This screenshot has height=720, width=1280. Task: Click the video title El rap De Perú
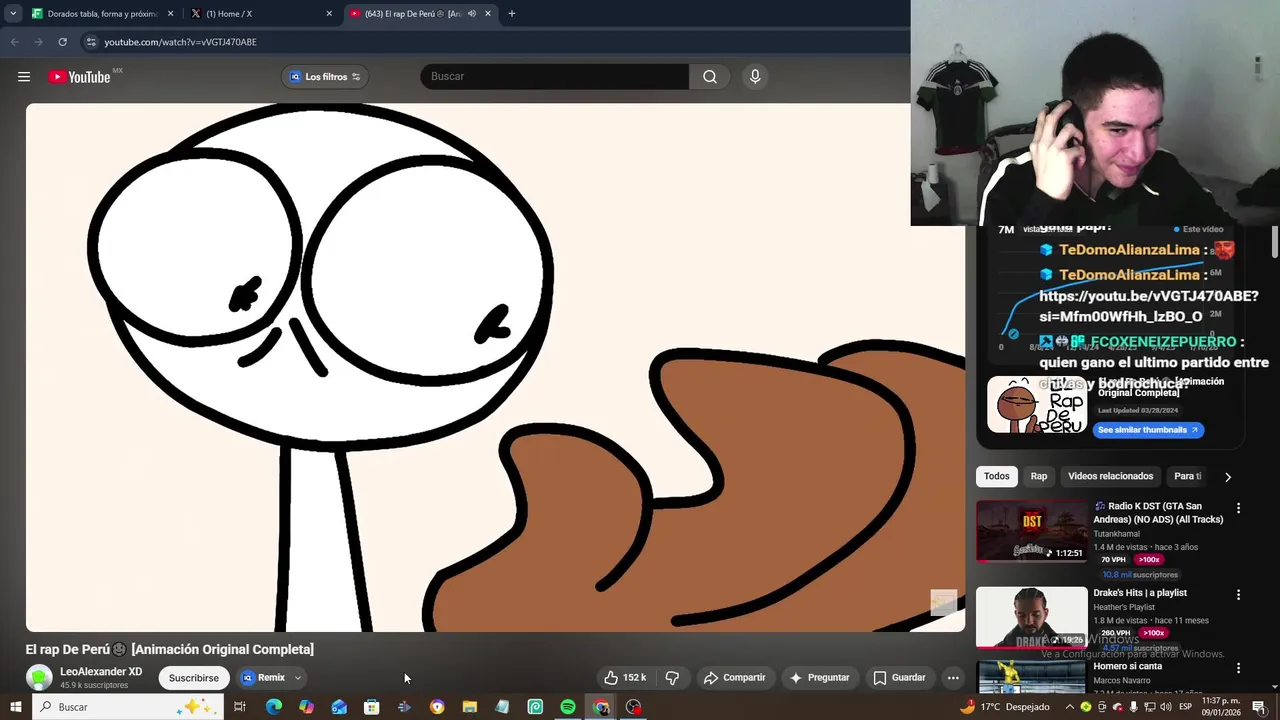(169, 649)
